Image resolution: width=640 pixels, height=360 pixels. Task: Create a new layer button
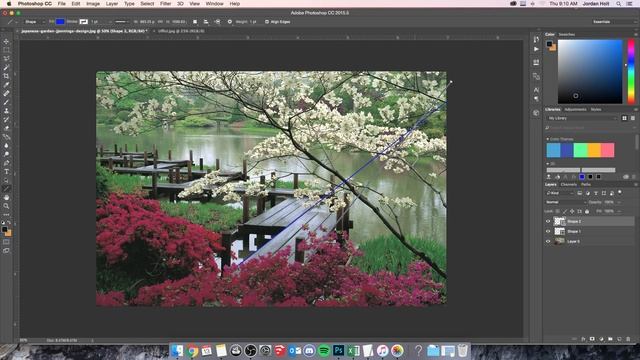pos(619,339)
